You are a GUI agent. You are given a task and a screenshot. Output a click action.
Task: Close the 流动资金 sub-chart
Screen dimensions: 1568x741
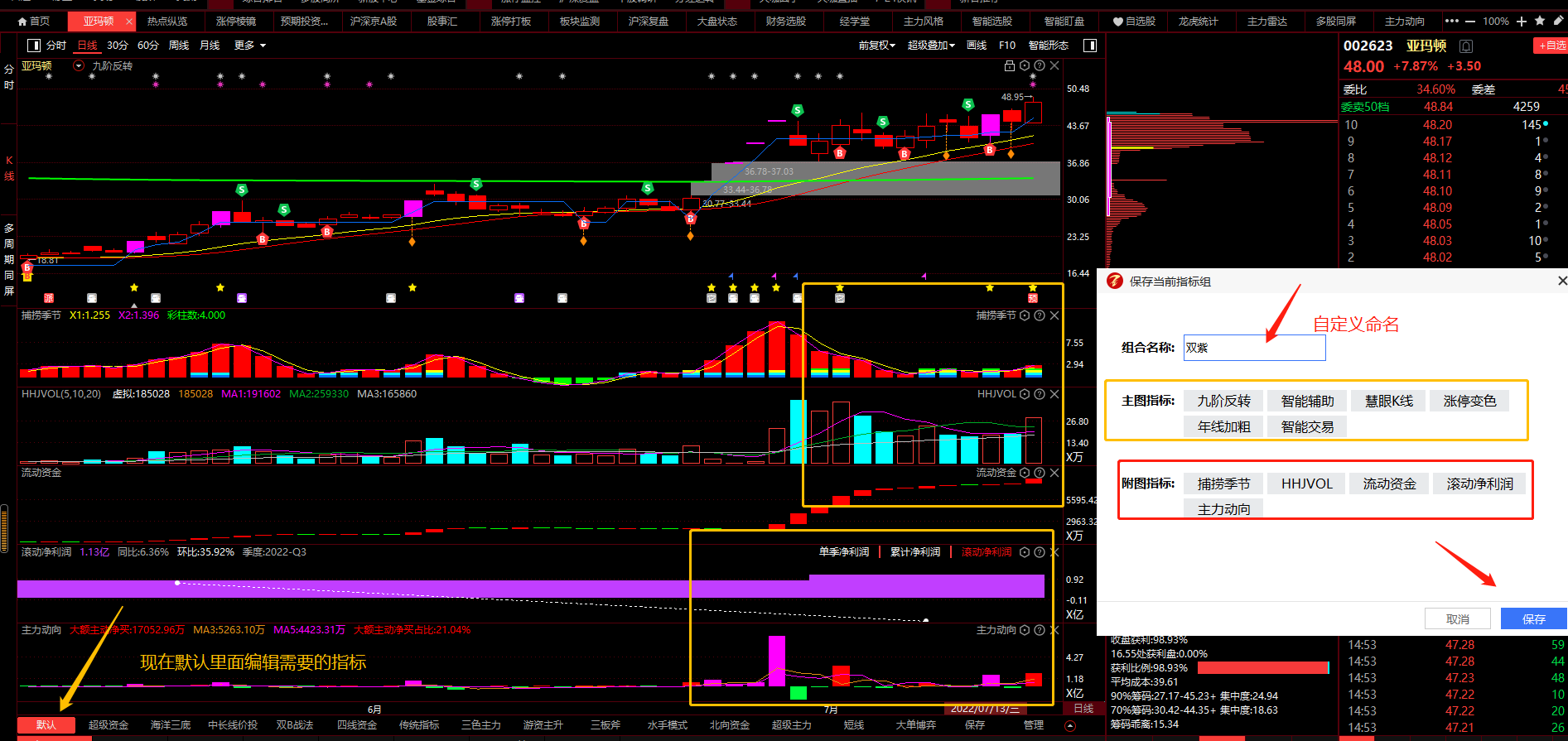pos(1054,473)
